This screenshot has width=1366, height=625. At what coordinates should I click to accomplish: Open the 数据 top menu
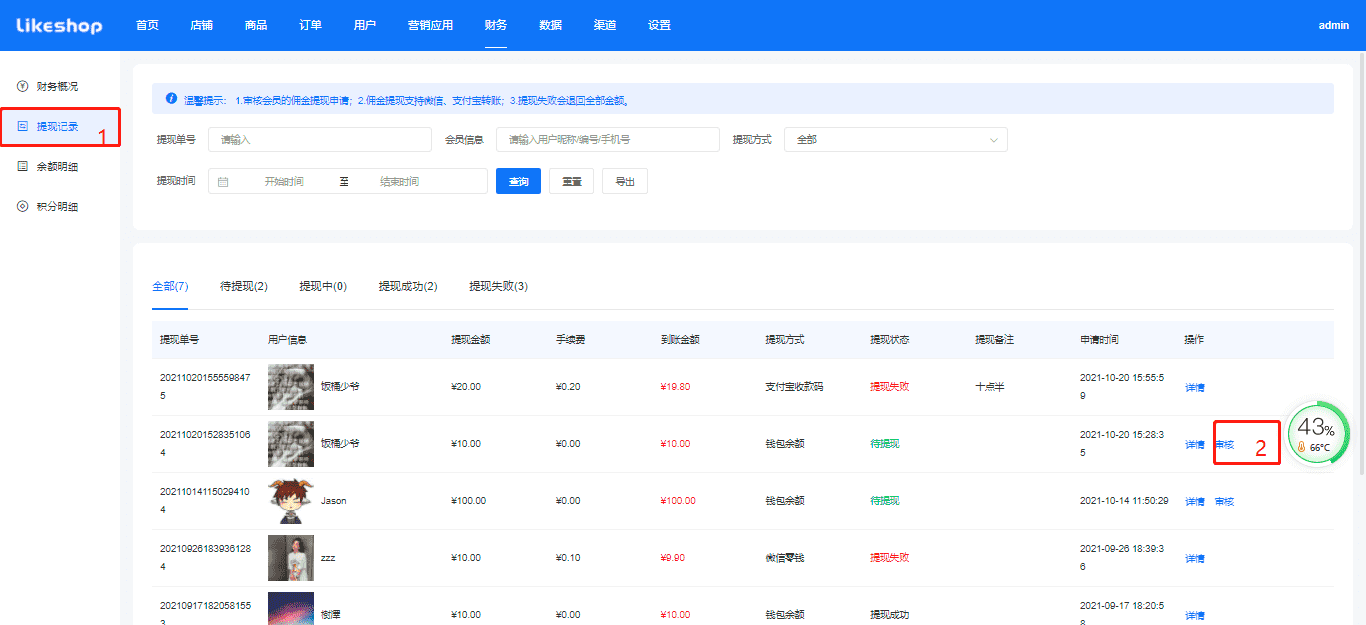coord(550,25)
